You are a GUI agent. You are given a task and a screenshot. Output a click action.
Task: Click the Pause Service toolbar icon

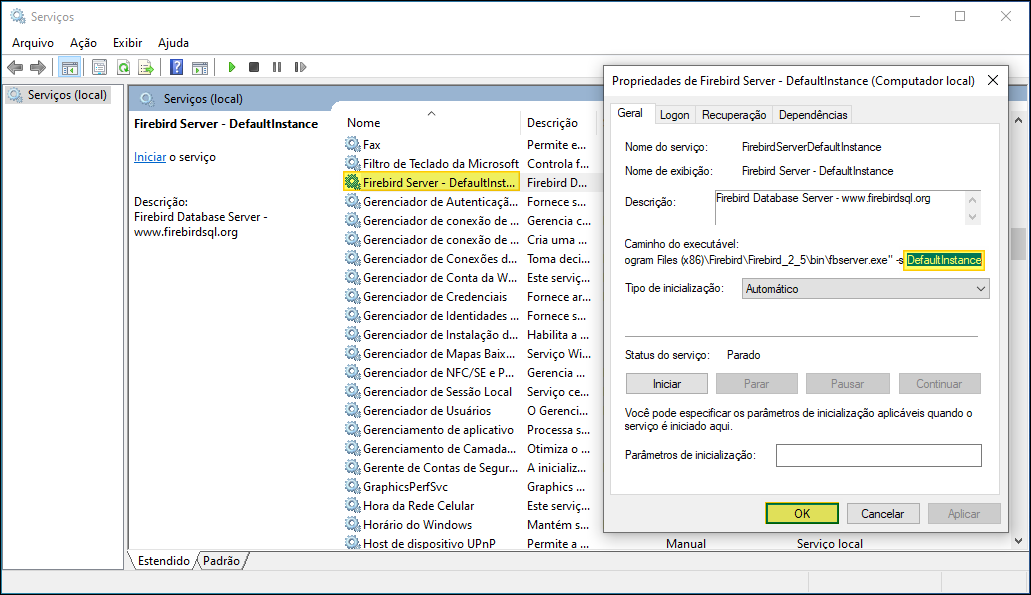(277, 67)
